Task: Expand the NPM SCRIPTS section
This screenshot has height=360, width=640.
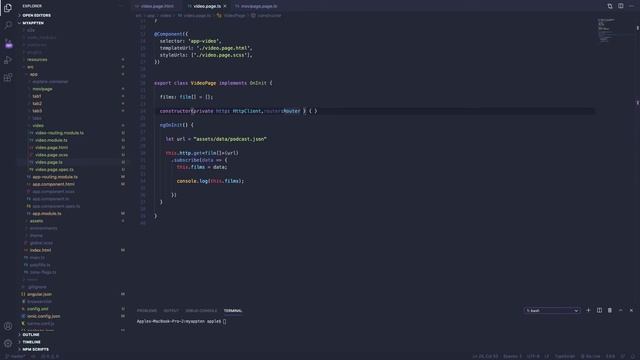Action: (36, 349)
